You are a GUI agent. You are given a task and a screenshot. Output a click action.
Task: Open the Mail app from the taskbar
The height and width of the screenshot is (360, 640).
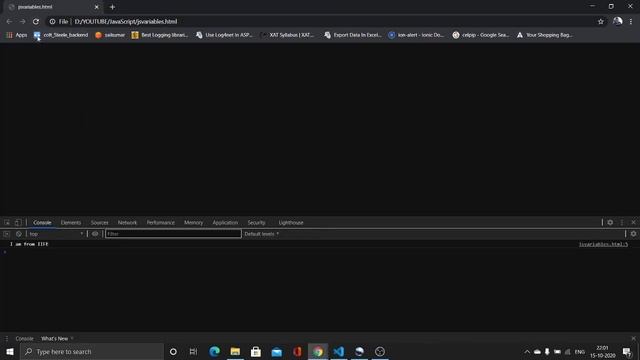(x=277, y=351)
